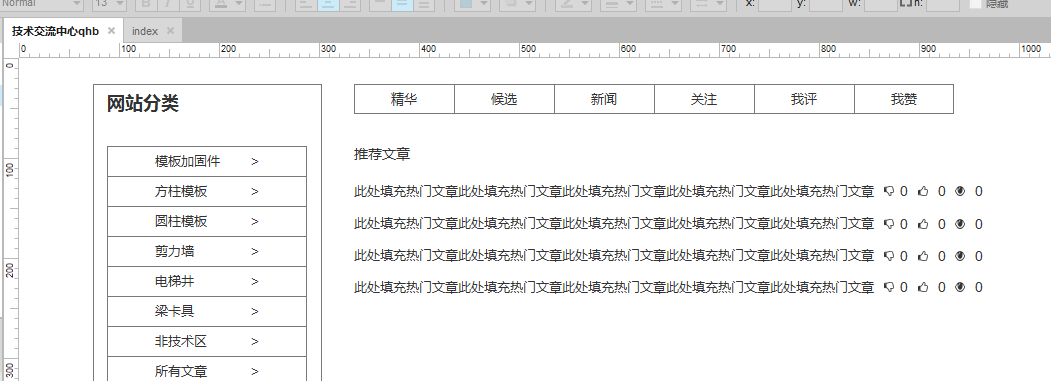Click thumbs-up icon in third article row
The height and width of the screenshot is (381, 1051).
click(924, 256)
